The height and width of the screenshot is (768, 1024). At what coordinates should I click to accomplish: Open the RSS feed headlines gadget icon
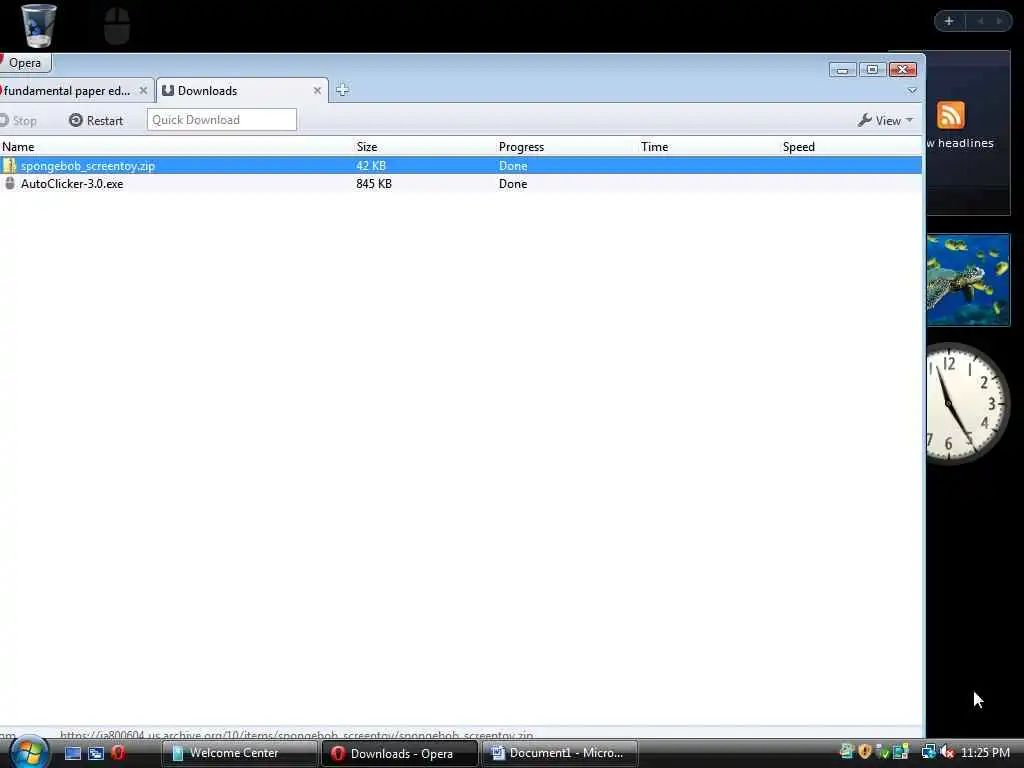tap(950, 115)
